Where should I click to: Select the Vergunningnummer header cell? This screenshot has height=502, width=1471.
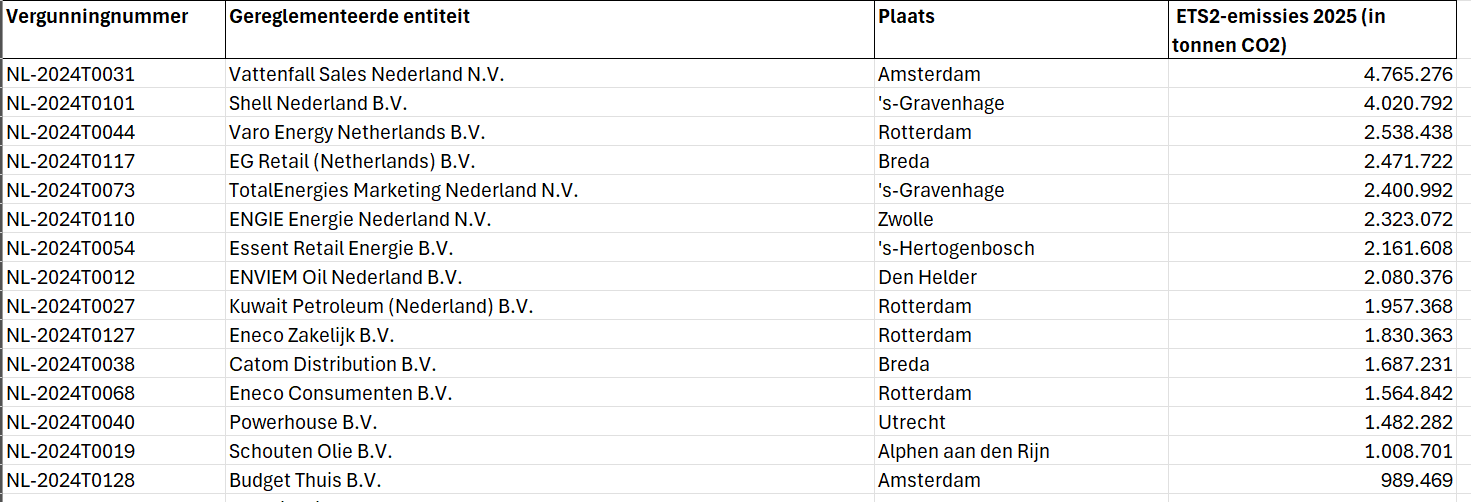point(114,30)
